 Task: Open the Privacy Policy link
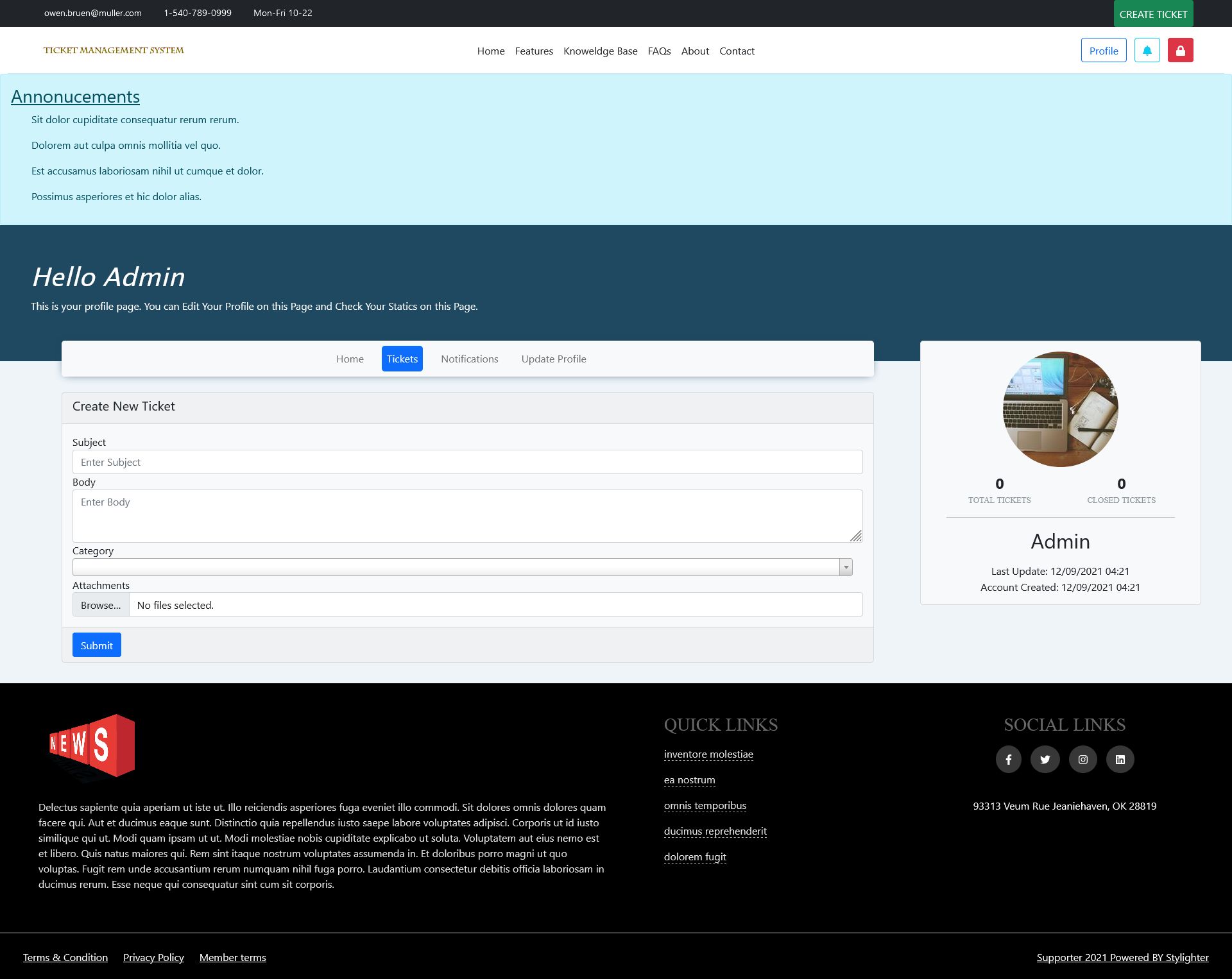click(153, 957)
